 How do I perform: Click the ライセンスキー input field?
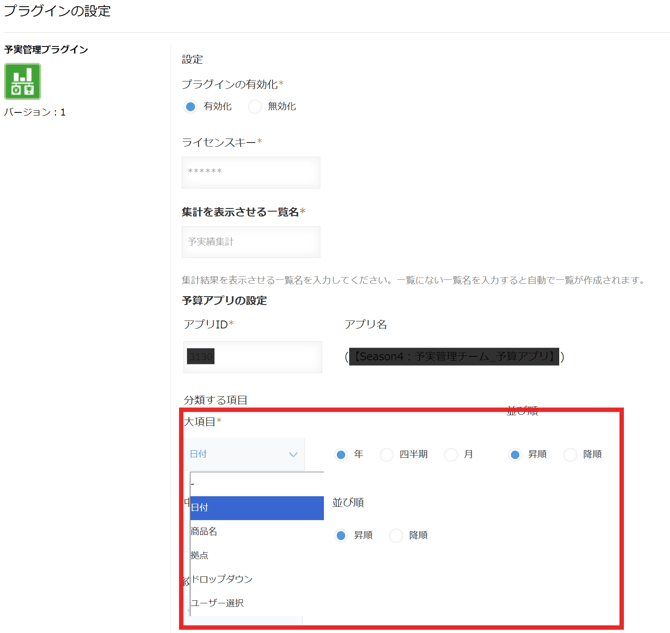[x=251, y=172]
